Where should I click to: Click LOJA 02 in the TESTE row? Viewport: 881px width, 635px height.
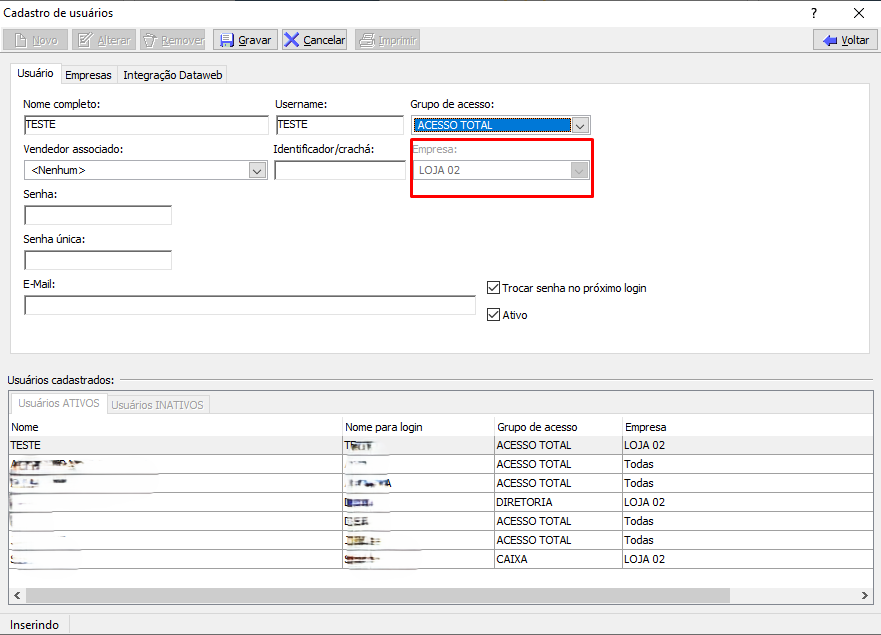pyautogui.click(x=644, y=445)
